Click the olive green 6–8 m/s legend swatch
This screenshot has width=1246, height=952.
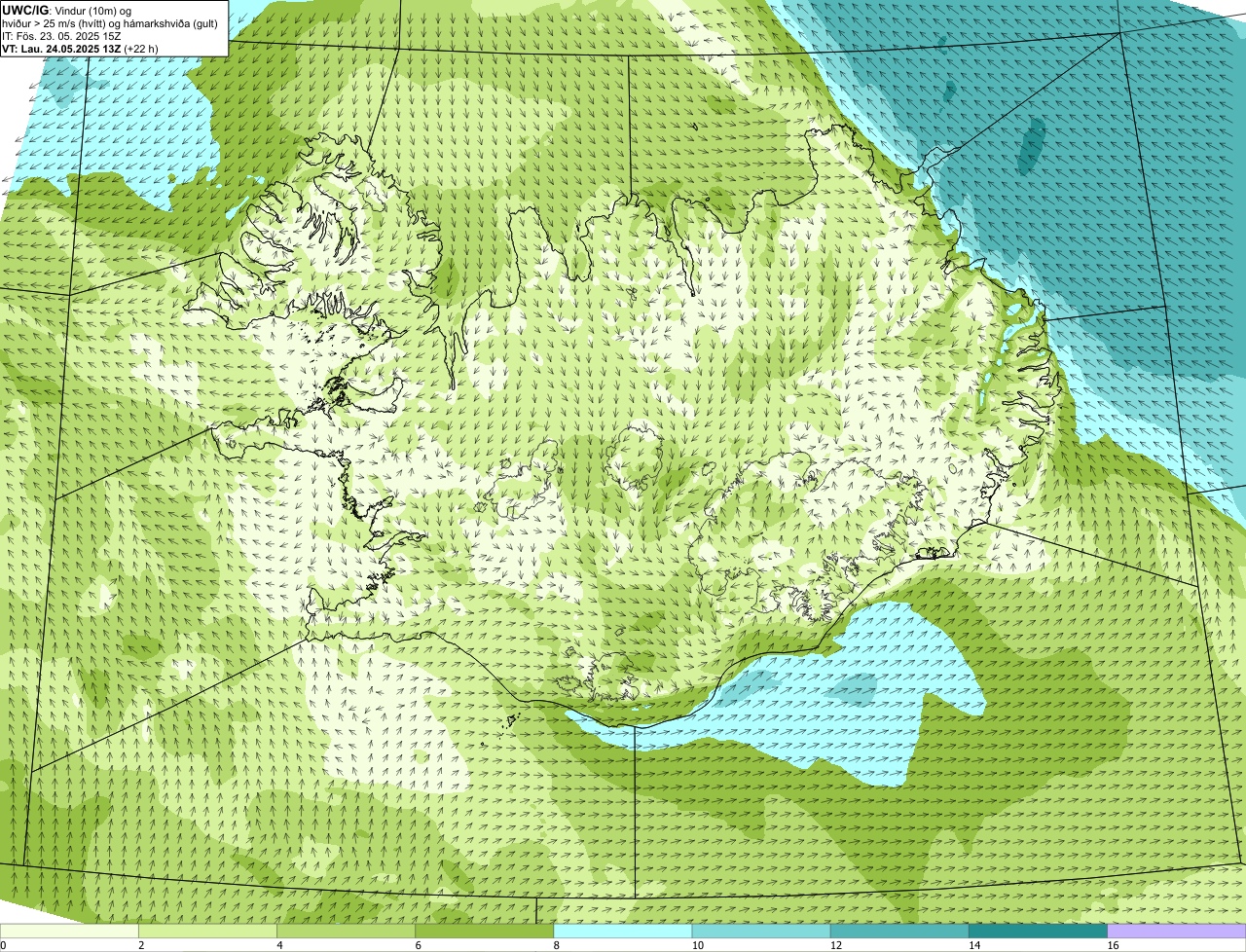coord(485,932)
